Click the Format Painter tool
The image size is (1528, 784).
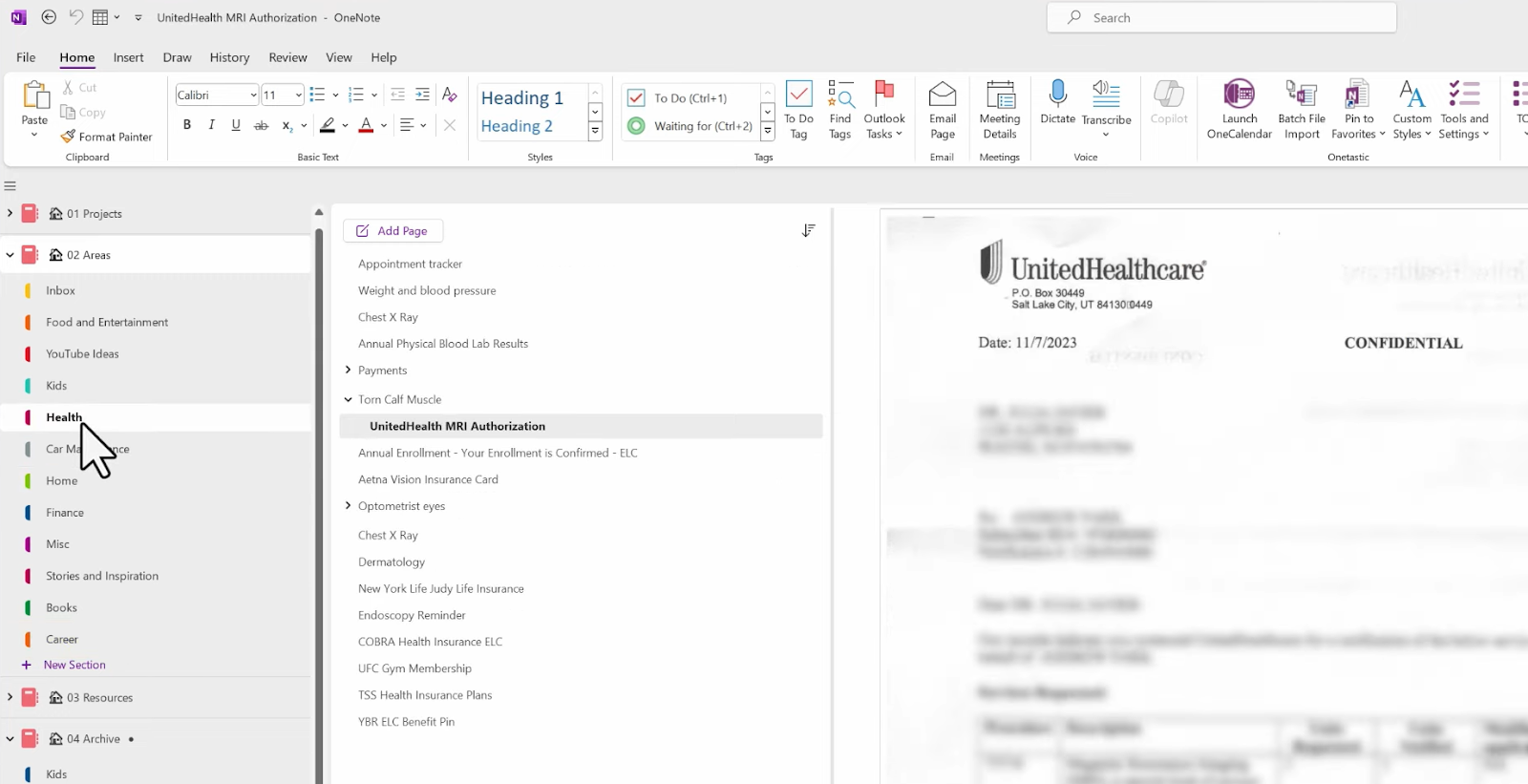(106, 137)
